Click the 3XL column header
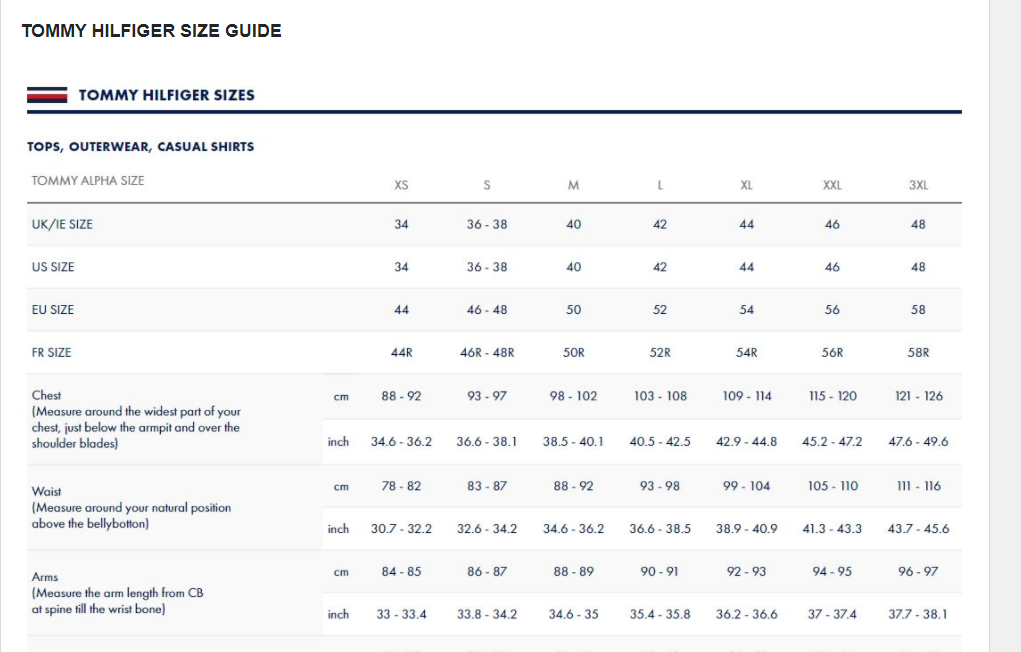The image size is (1021, 652). click(918, 185)
